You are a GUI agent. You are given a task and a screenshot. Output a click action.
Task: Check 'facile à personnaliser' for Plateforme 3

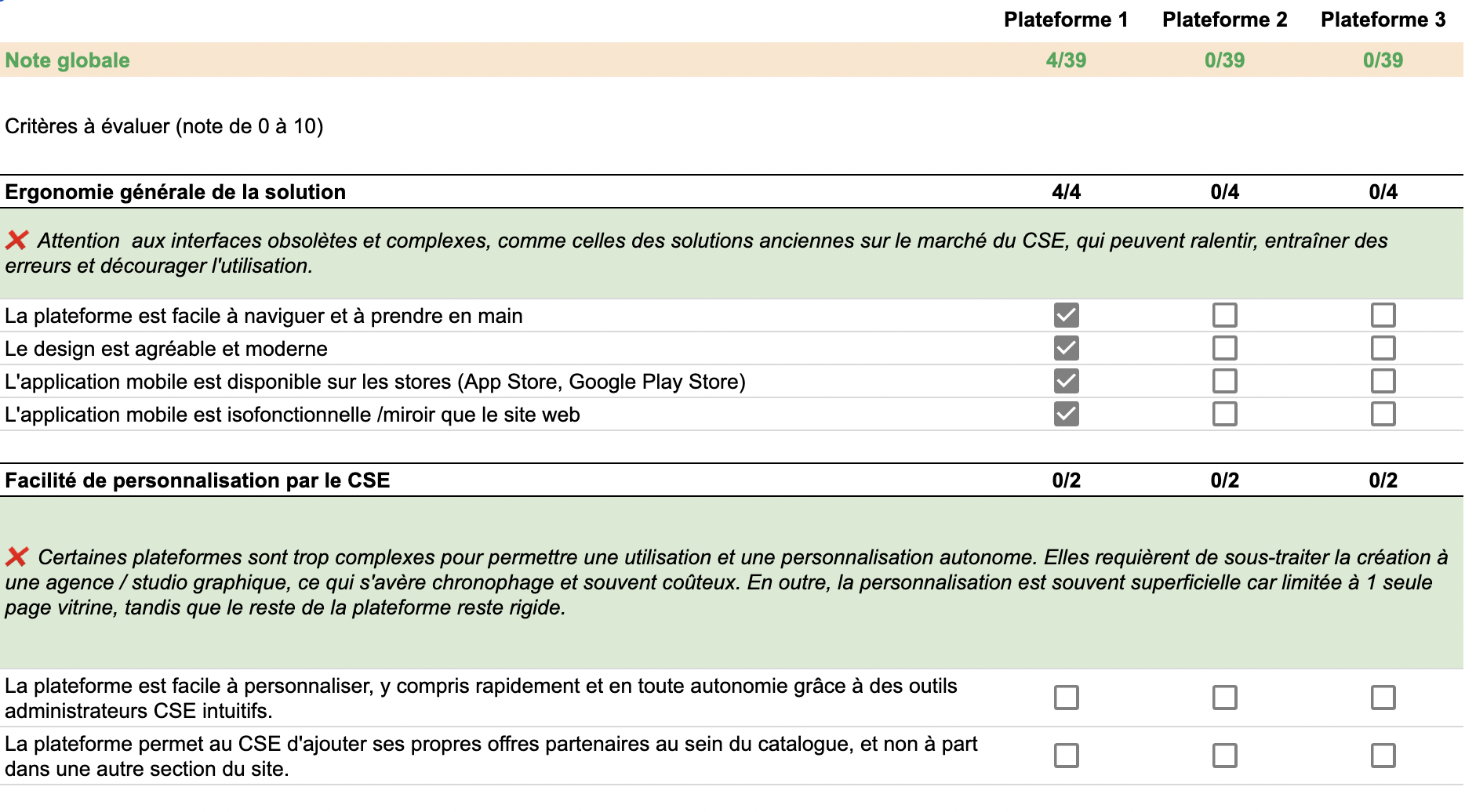1383,698
